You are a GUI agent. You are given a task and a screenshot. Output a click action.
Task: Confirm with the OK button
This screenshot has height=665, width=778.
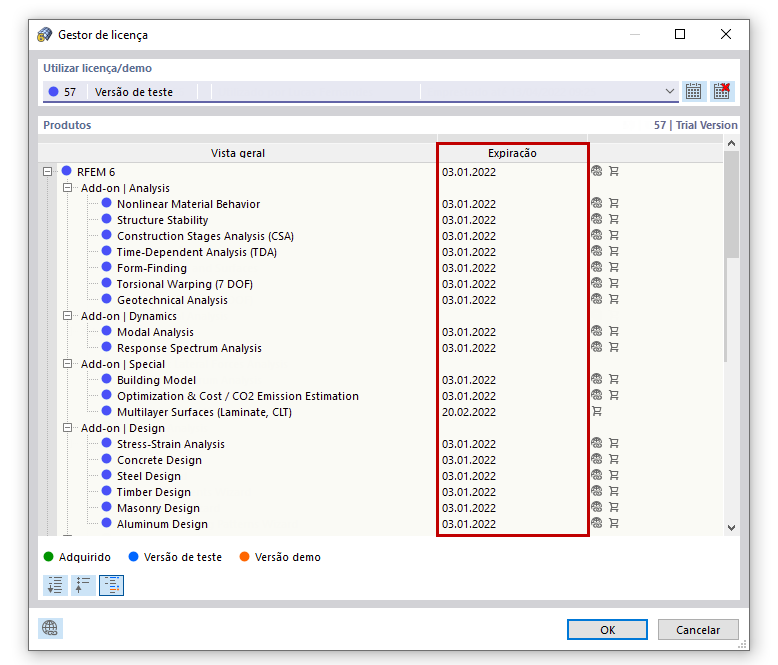pyautogui.click(x=607, y=630)
